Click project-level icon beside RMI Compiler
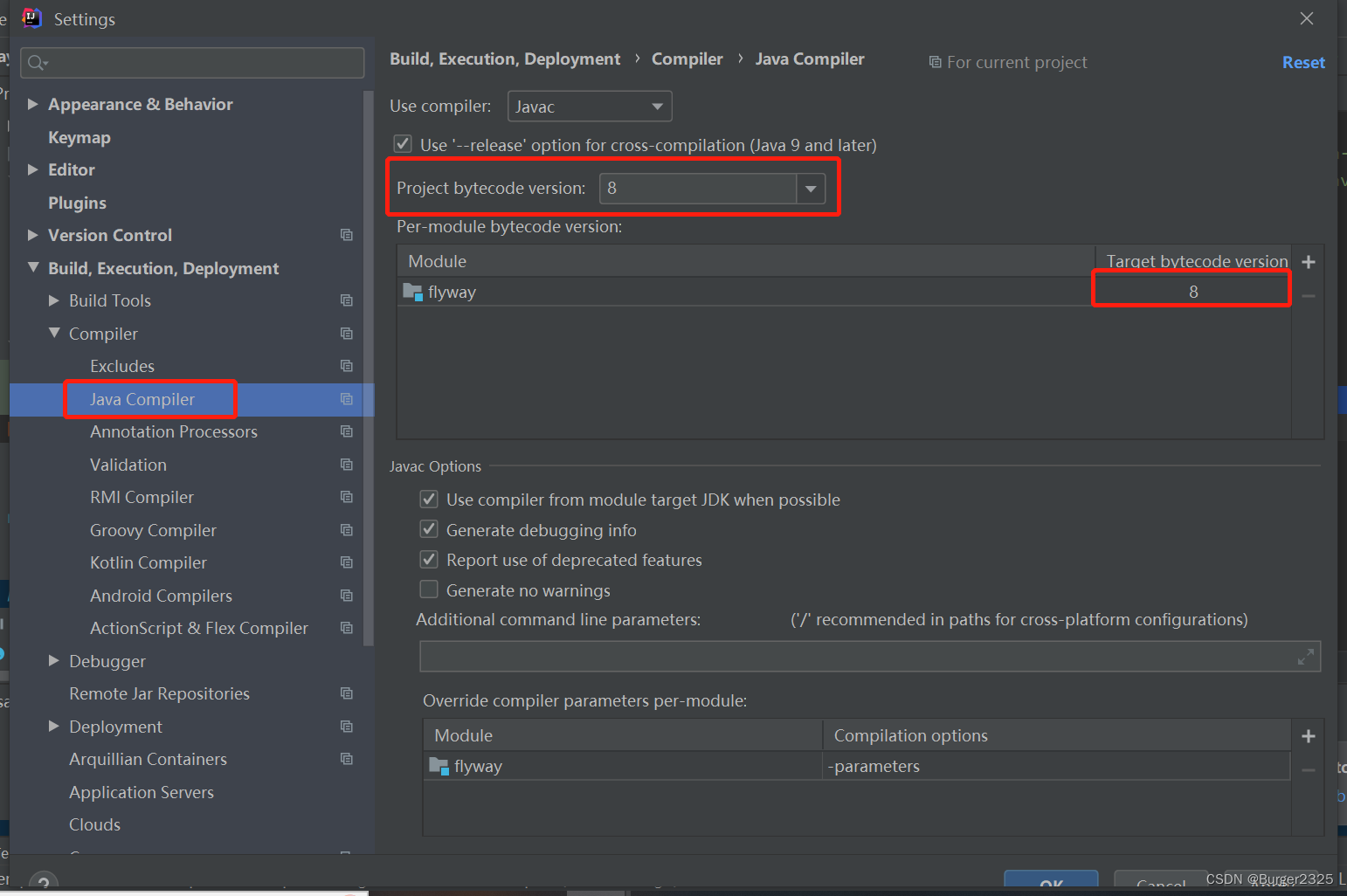1347x896 pixels. tap(347, 497)
